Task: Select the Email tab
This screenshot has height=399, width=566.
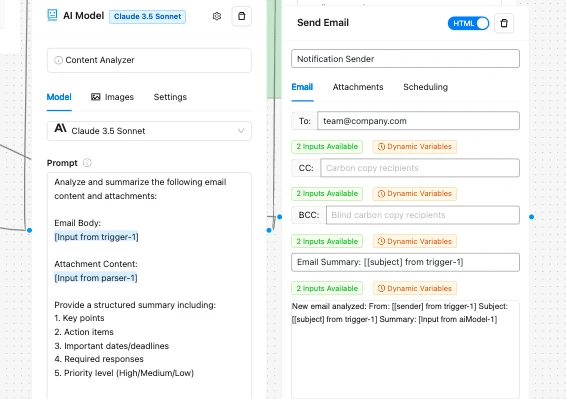Action: pyautogui.click(x=302, y=87)
